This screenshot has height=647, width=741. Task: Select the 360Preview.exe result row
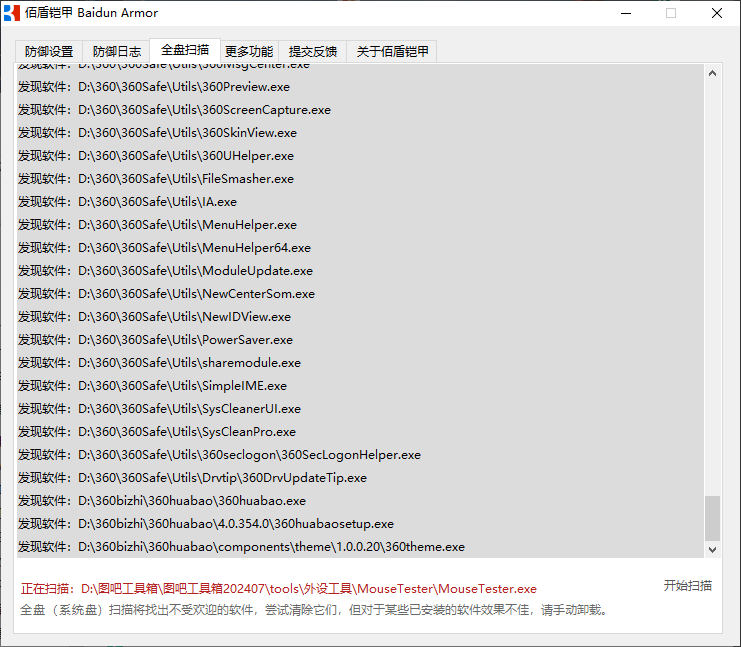[360, 87]
